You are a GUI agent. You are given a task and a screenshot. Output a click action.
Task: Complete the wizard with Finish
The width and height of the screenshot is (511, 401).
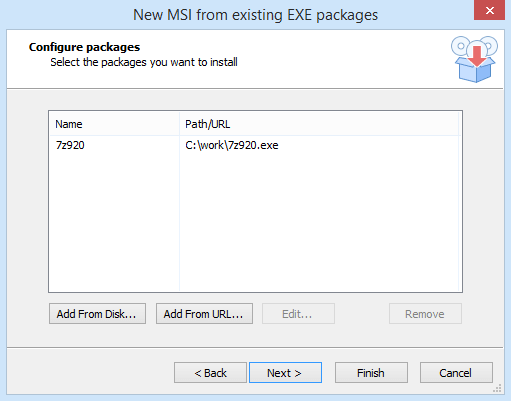371,373
